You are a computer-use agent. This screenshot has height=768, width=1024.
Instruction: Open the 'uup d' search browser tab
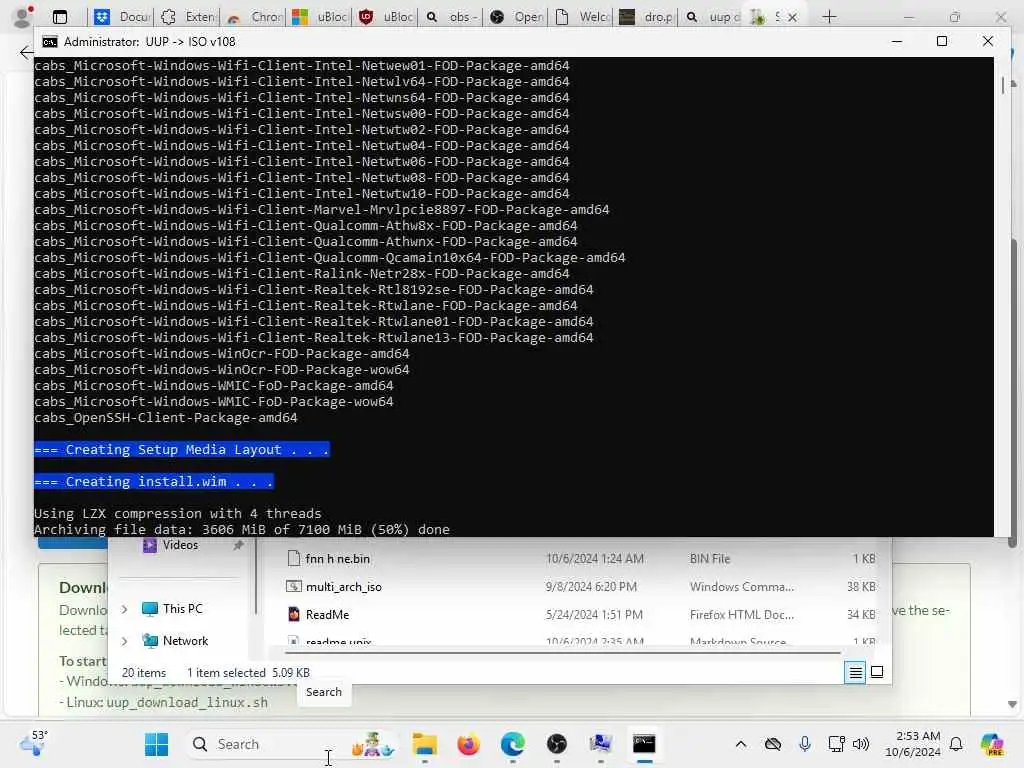[712, 17]
